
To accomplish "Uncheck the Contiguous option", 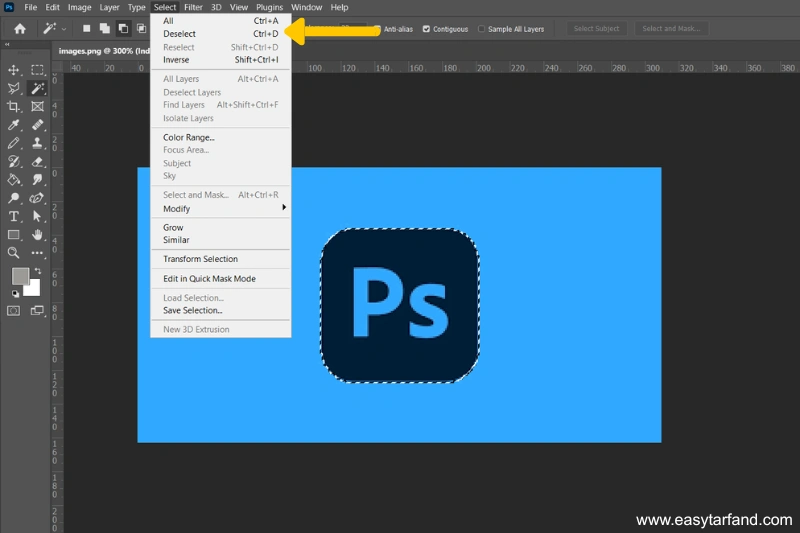I will (x=427, y=29).
